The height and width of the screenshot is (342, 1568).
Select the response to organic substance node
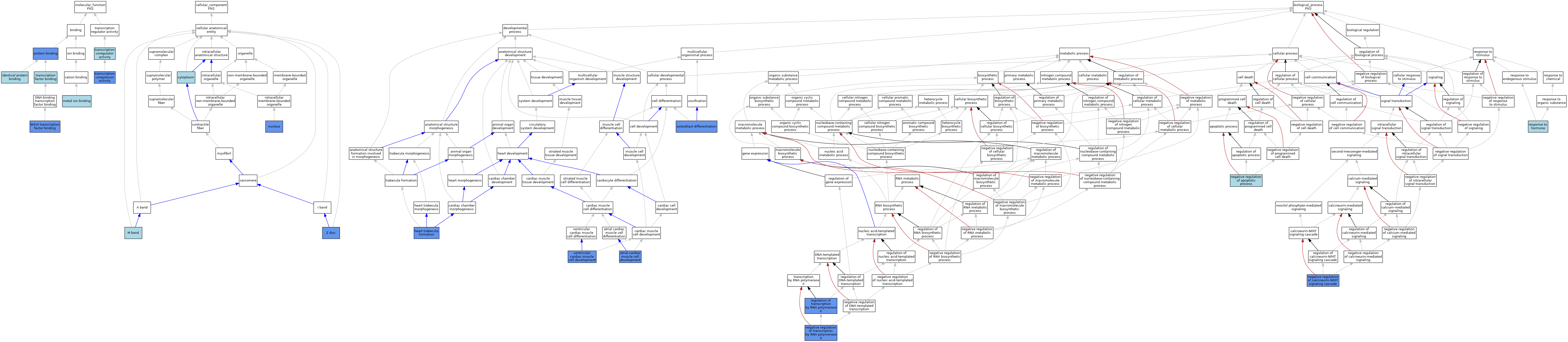(1551, 101)
